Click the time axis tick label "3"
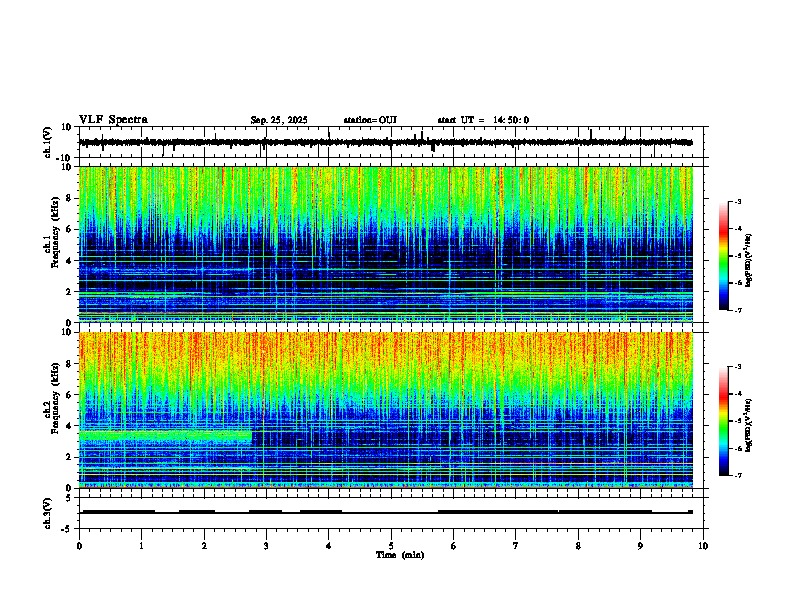 pos(266,546)
